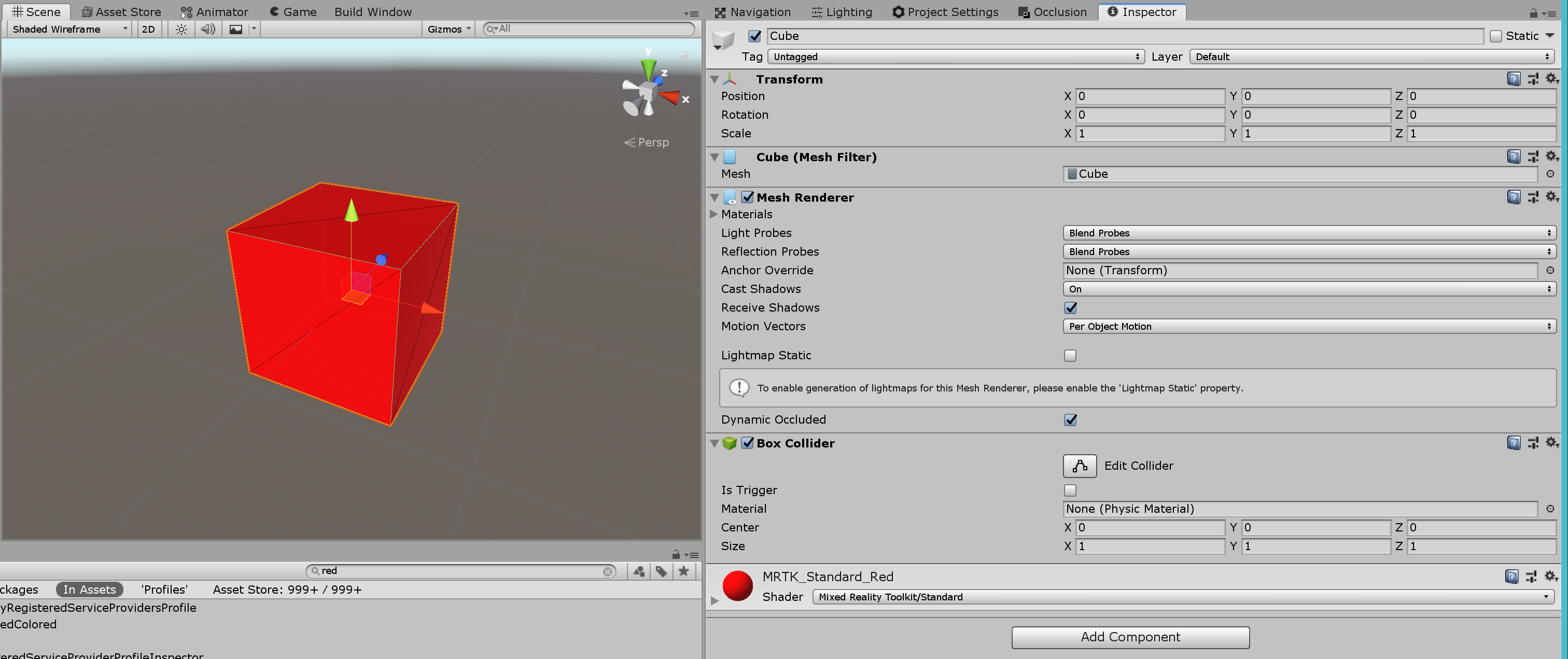Click the Box Collider preset icon

coord(1533,443)
